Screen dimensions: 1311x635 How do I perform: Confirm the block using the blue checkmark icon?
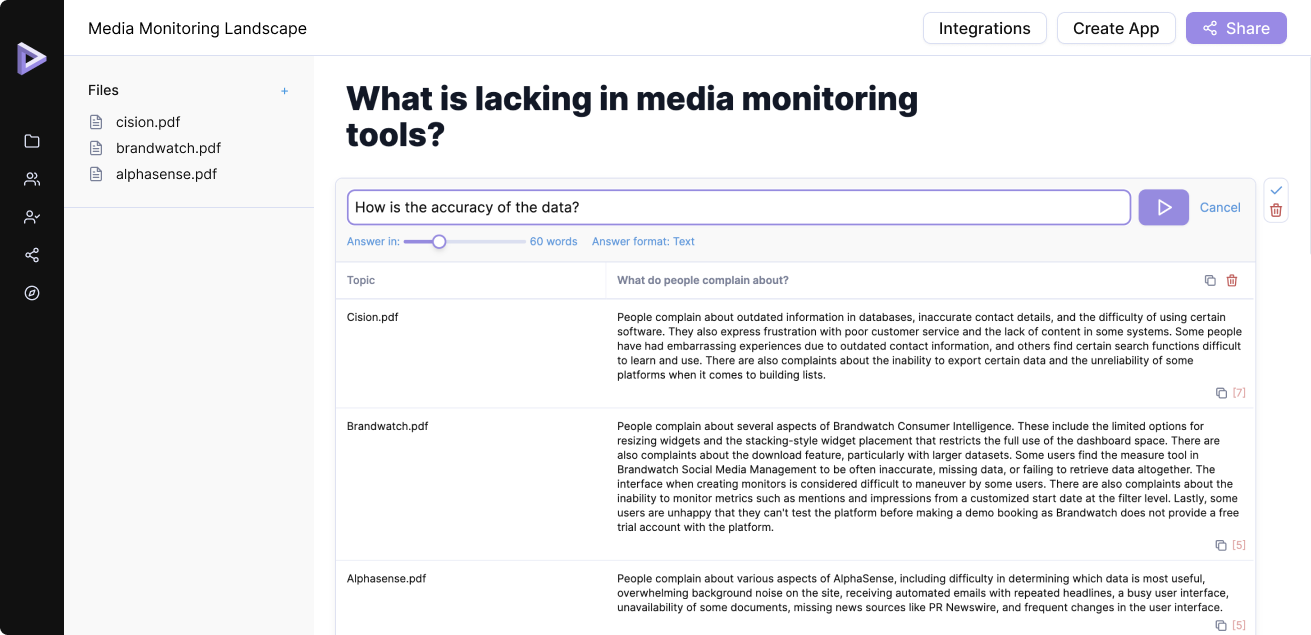tap(1276, 190)
